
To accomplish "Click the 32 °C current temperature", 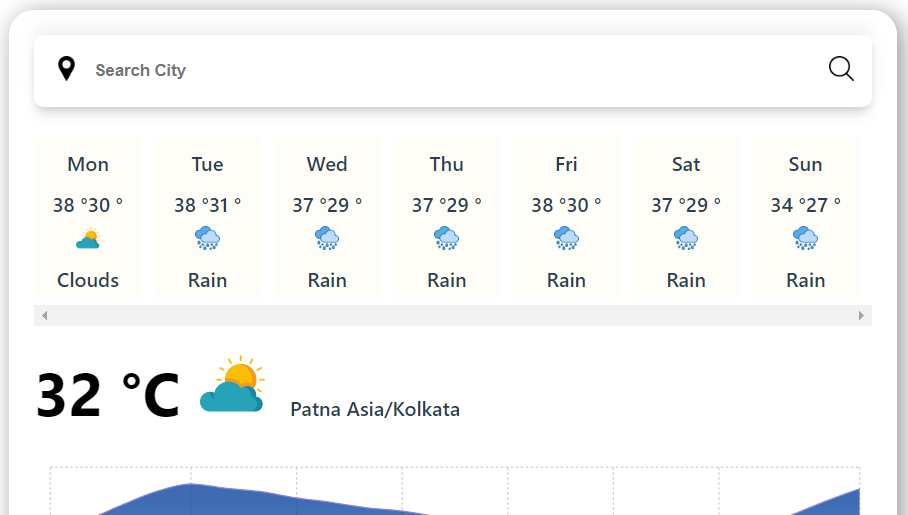I will [108, 395].
